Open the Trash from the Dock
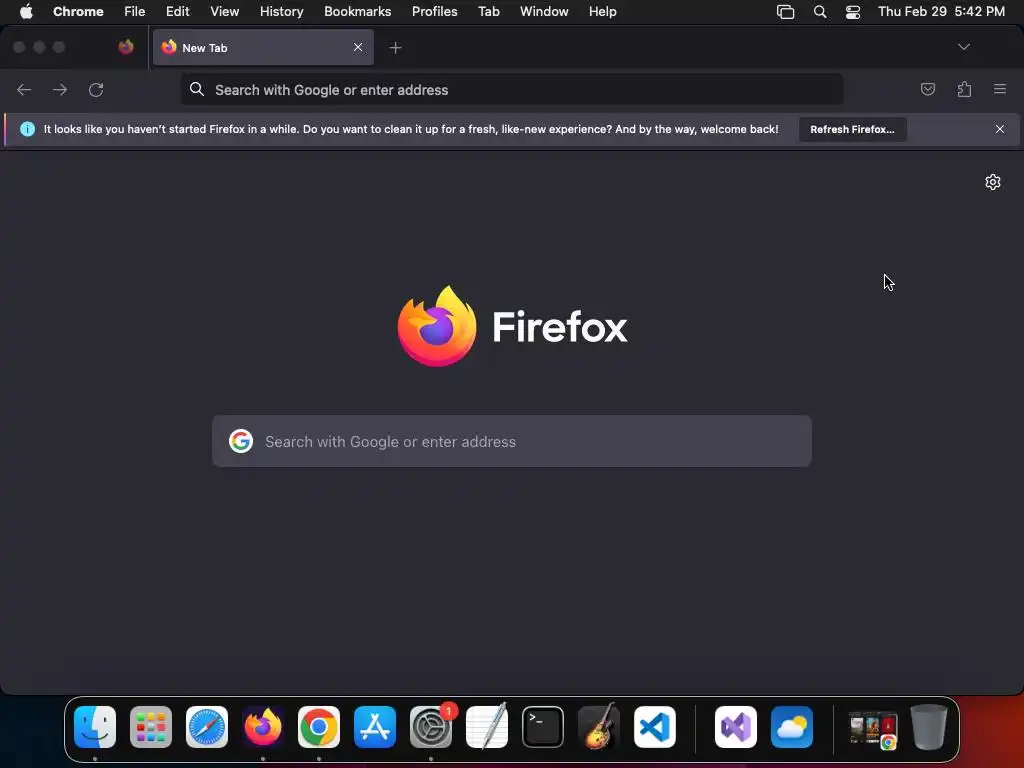1024x768 pixels. [x=929, y=727]
